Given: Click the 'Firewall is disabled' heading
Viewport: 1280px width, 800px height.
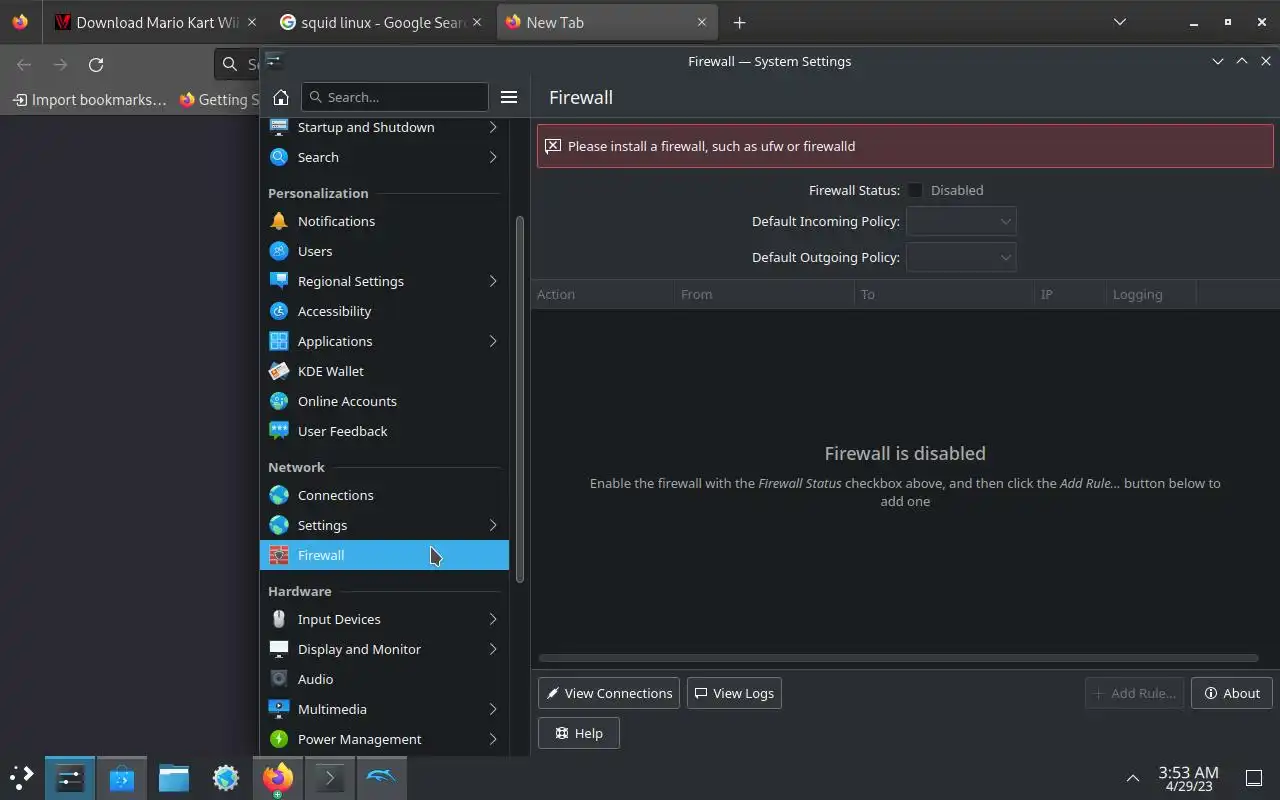Looking at the screenshot, I should (905, 453).
